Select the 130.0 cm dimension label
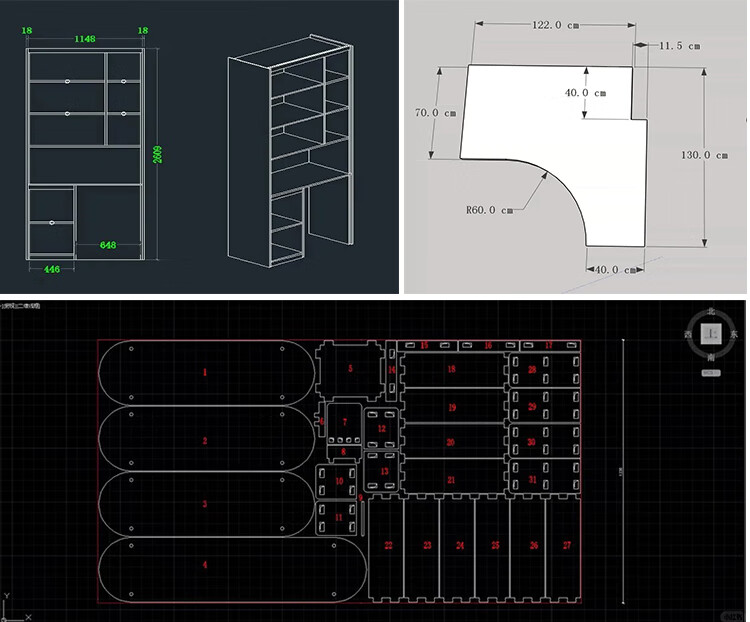 coord(705,155)
